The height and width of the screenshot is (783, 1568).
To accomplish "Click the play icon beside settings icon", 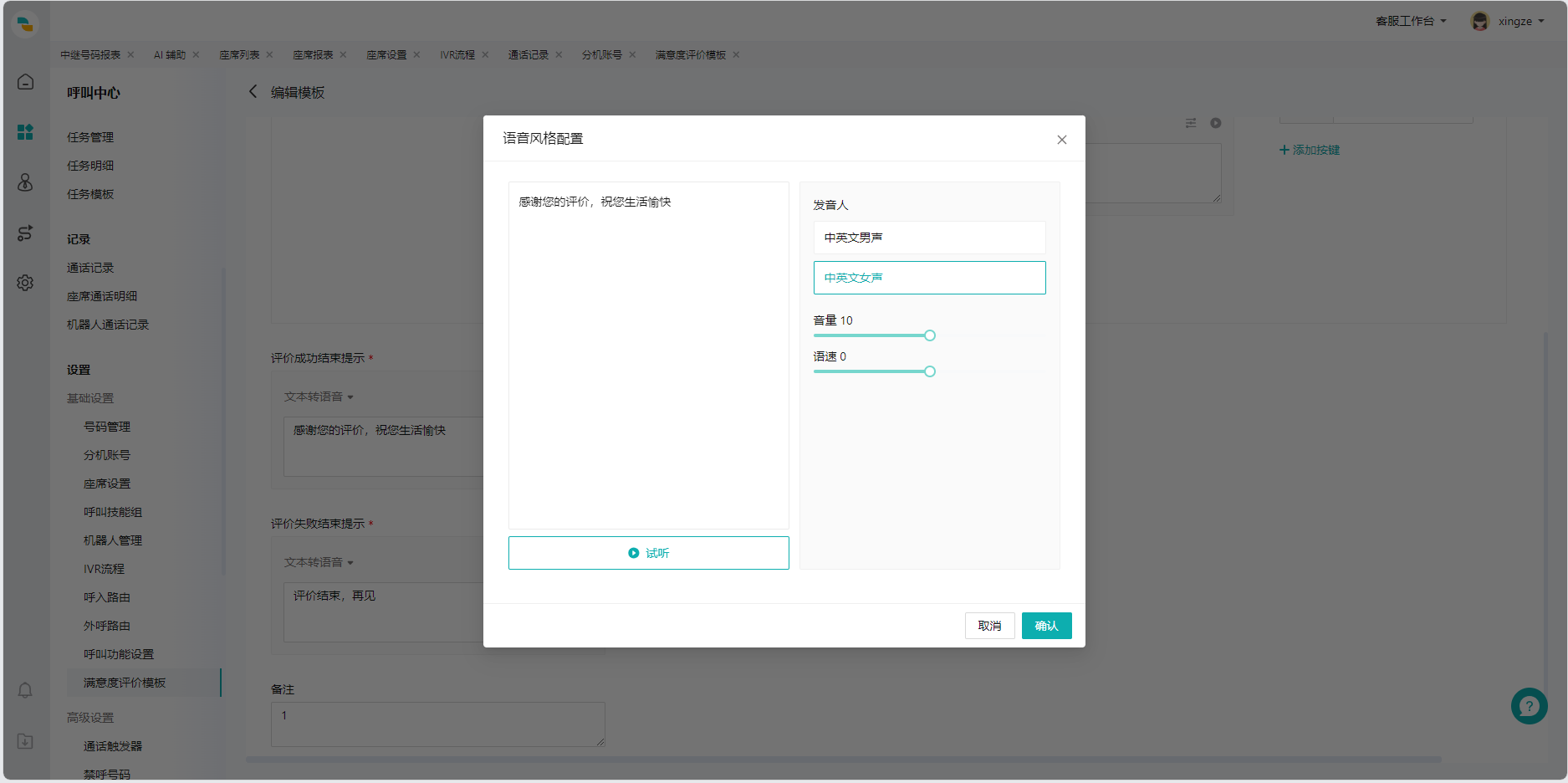I will [x=1216, y=123].
